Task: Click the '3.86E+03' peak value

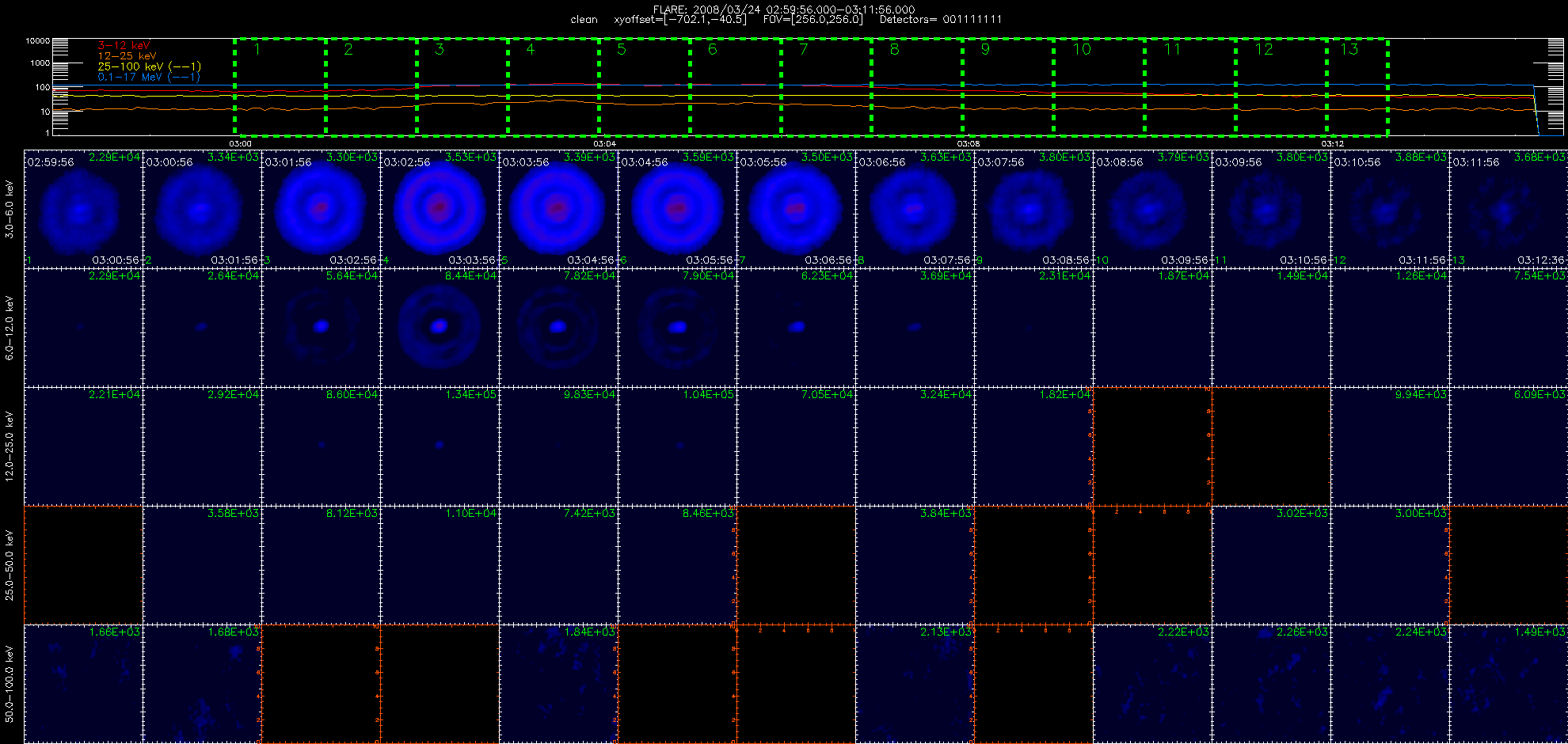Action: [1421, 158]
